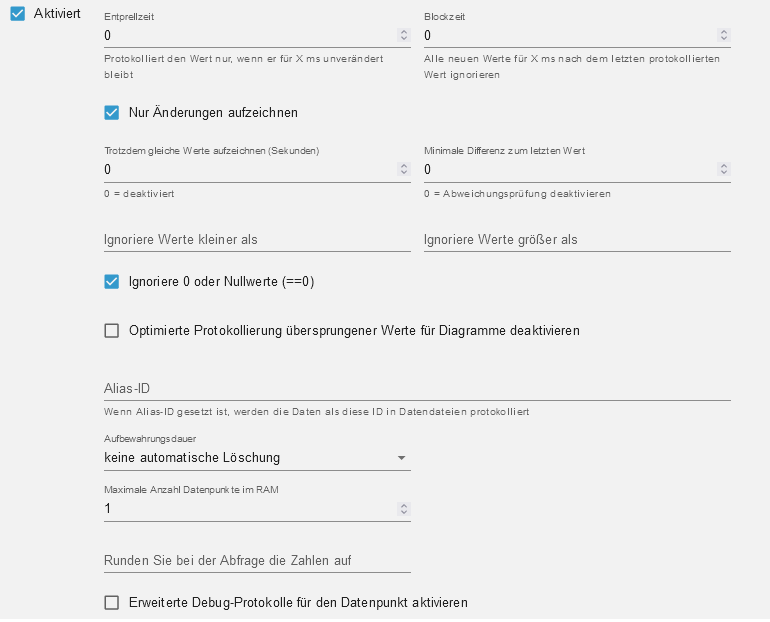Focus the Entprellzeit input field
This screenshot has width=770, height=622.
tap(249, 35)
